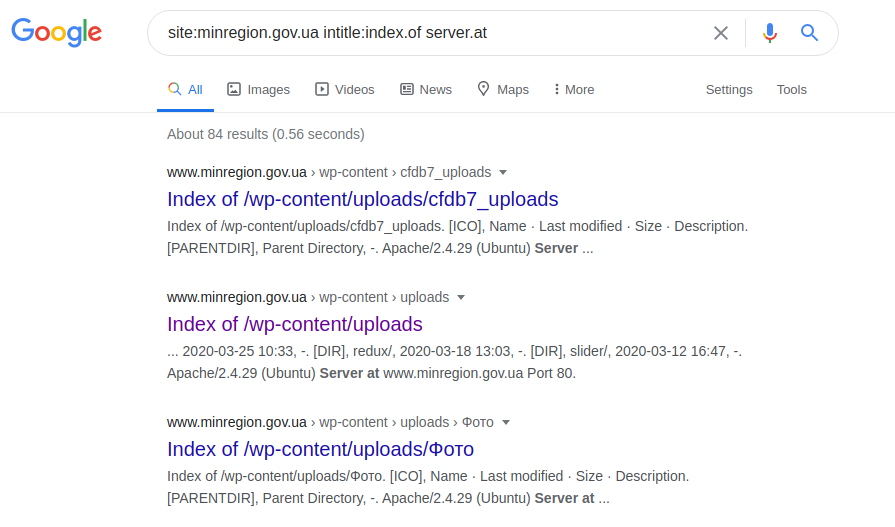Expand options arrow next to Фото breadcrumb
The height and width of the screenshot is (527, 895).
coord(506,423)
